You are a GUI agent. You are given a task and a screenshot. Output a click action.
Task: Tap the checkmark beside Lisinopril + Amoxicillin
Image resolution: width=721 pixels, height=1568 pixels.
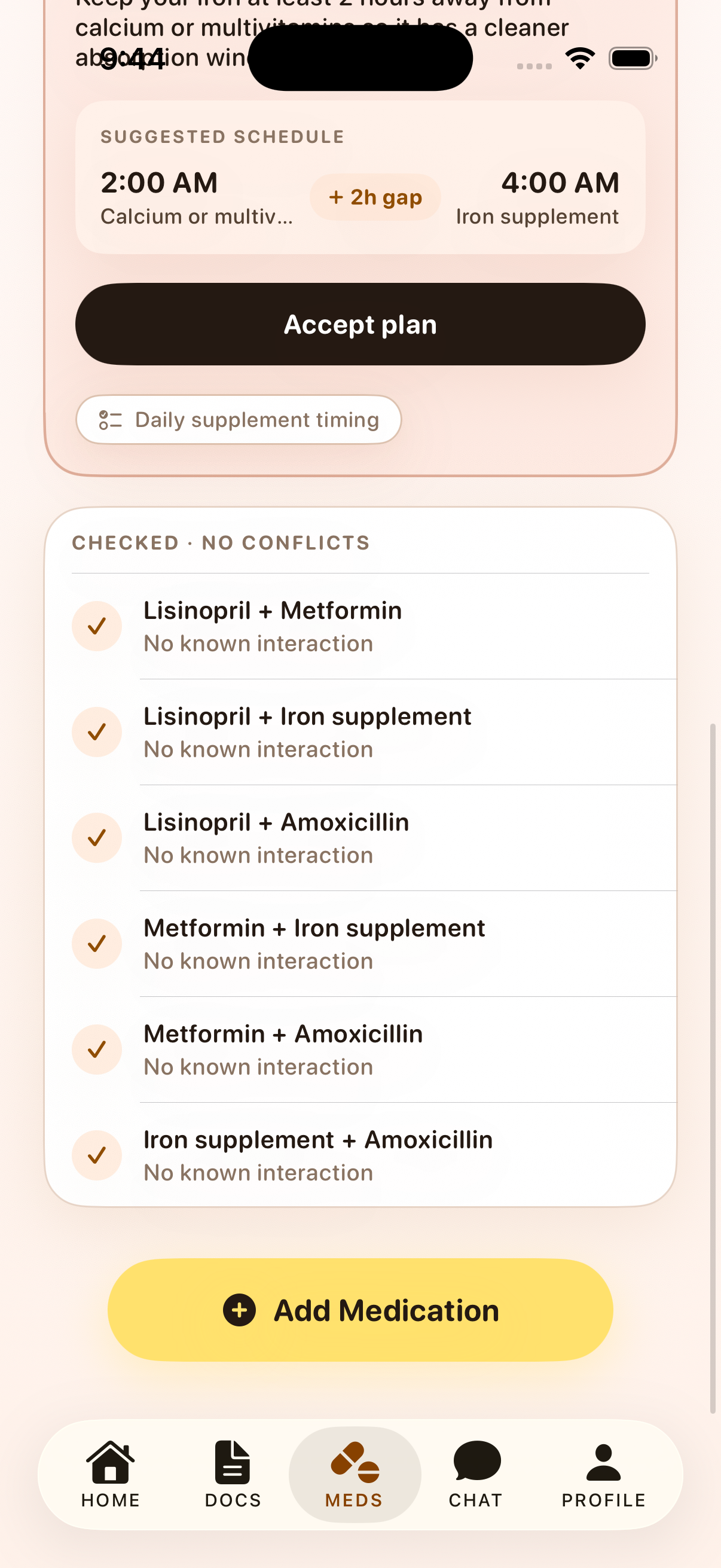(x=97, y=838)
